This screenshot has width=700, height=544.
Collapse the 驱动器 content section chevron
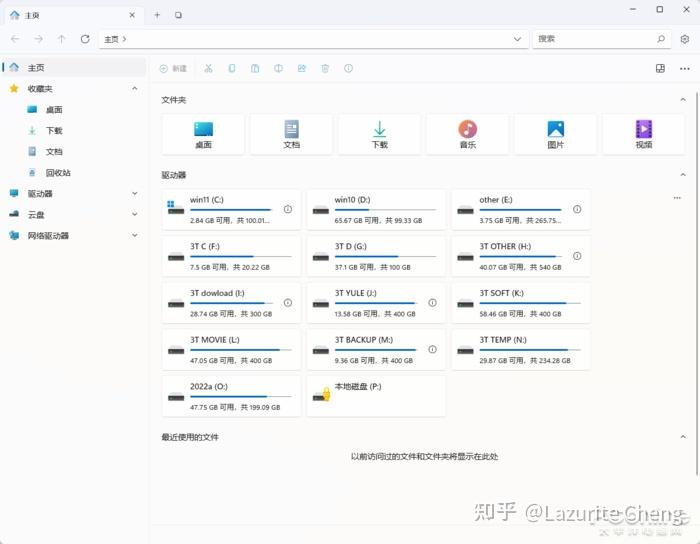tap(683, 174)
